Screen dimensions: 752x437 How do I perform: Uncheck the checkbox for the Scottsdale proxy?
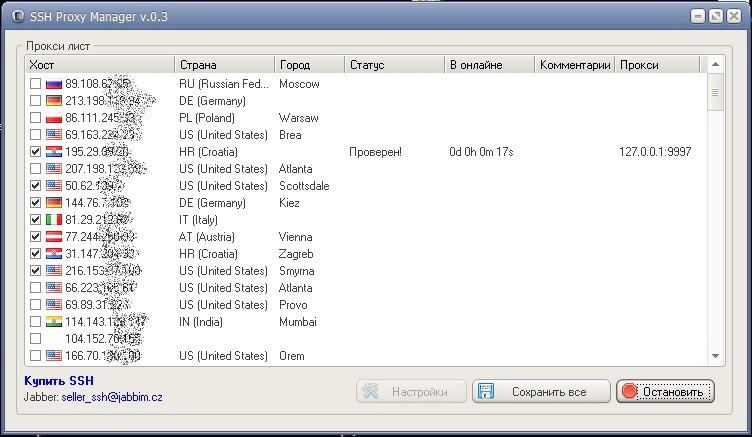pyautogui.click(x=36, y=186)
